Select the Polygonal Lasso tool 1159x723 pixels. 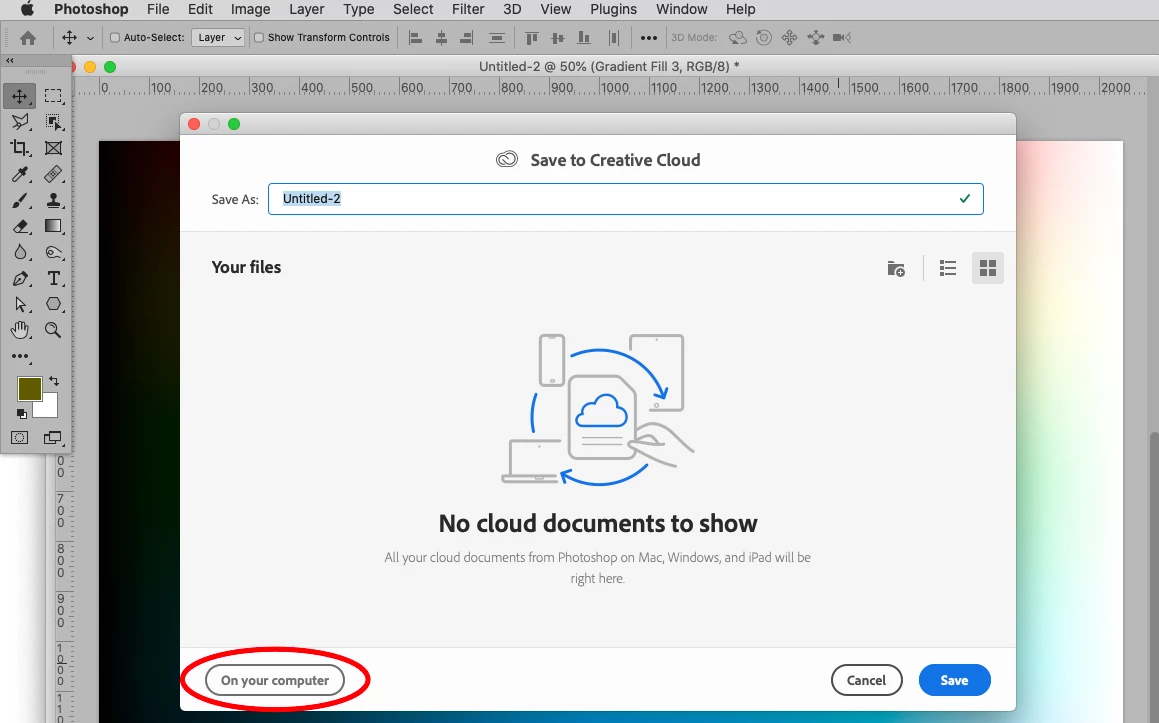[20, 122]
